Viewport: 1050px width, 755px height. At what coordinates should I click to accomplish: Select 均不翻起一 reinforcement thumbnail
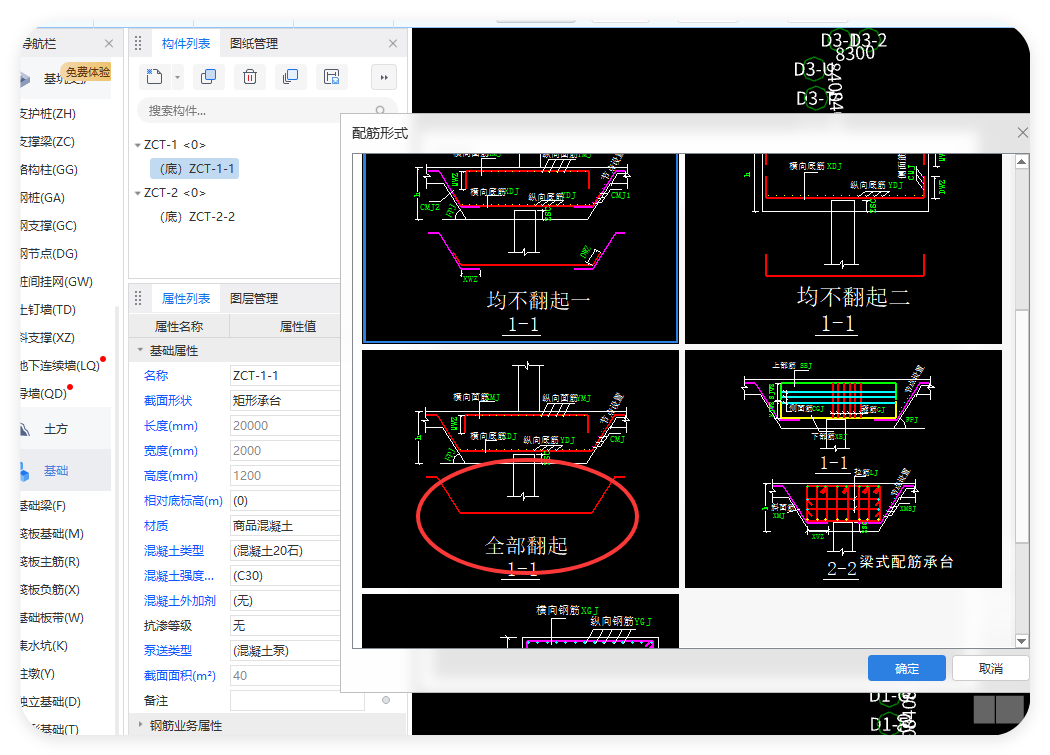pyautogui.click(x=520, y=248)
